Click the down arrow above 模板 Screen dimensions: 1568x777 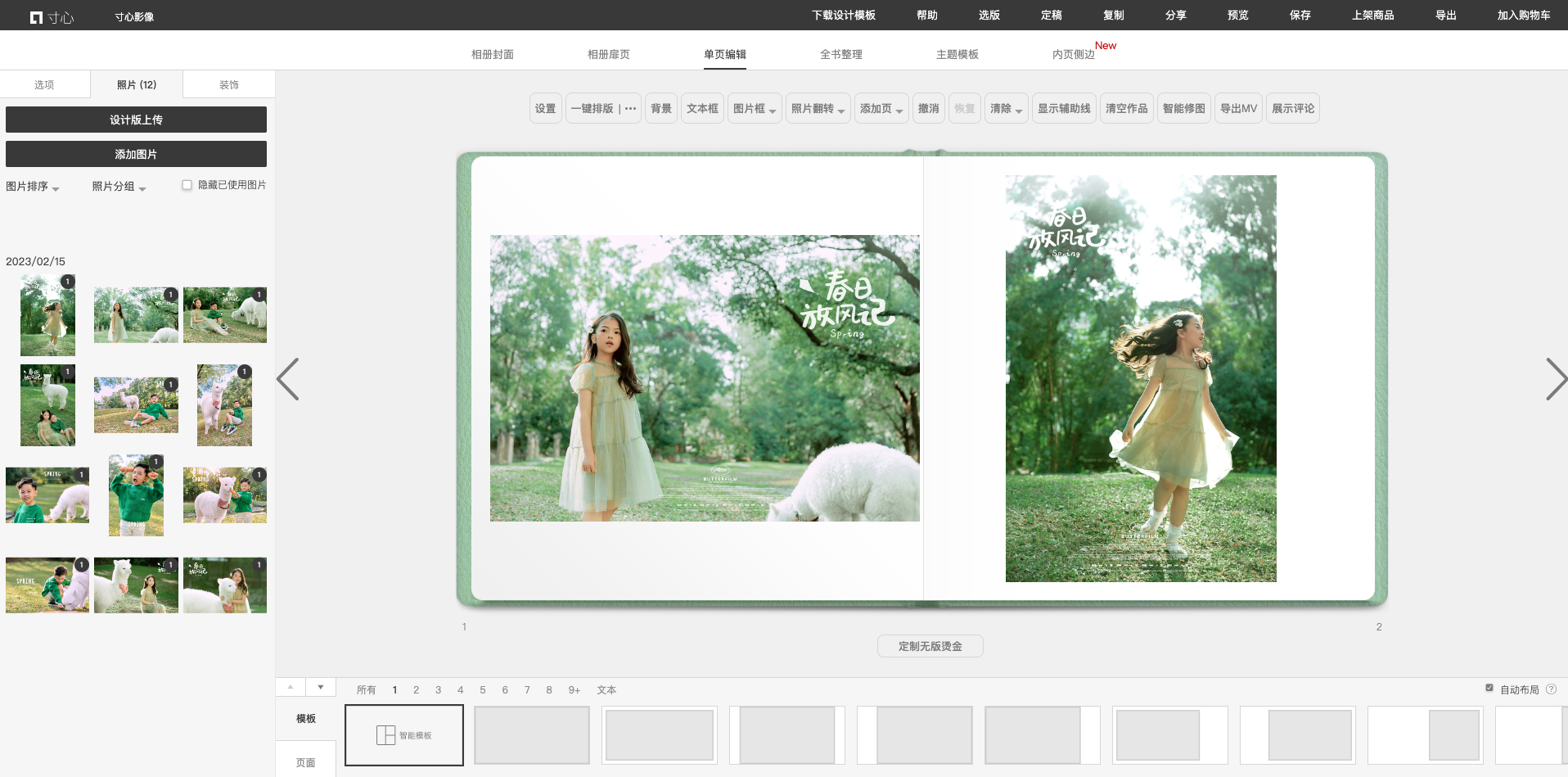321,687
